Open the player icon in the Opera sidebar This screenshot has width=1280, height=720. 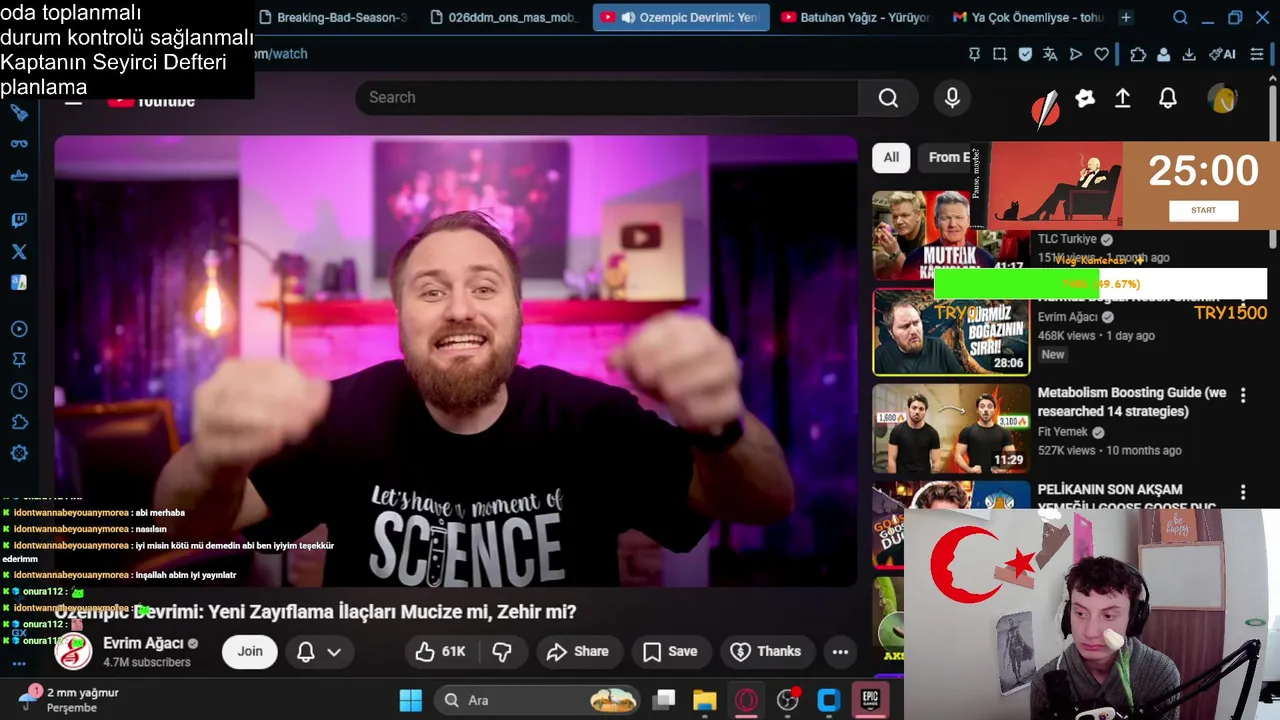19,329
